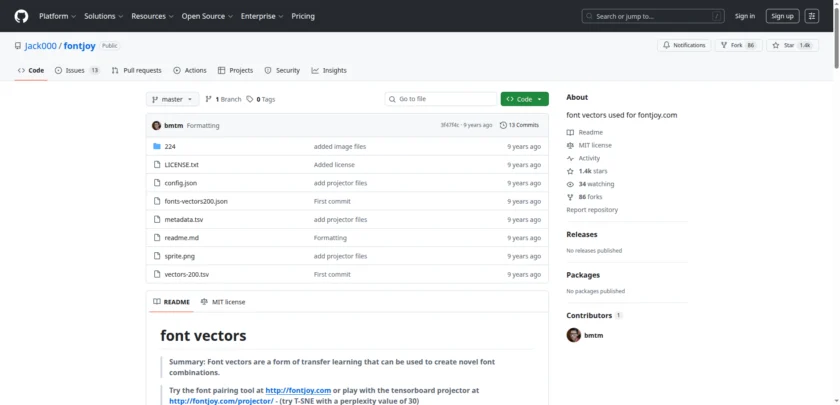The height and width of the screenshot is (405, 840).
Task: Open the 224 folder
Action: (x=169, y=146)
